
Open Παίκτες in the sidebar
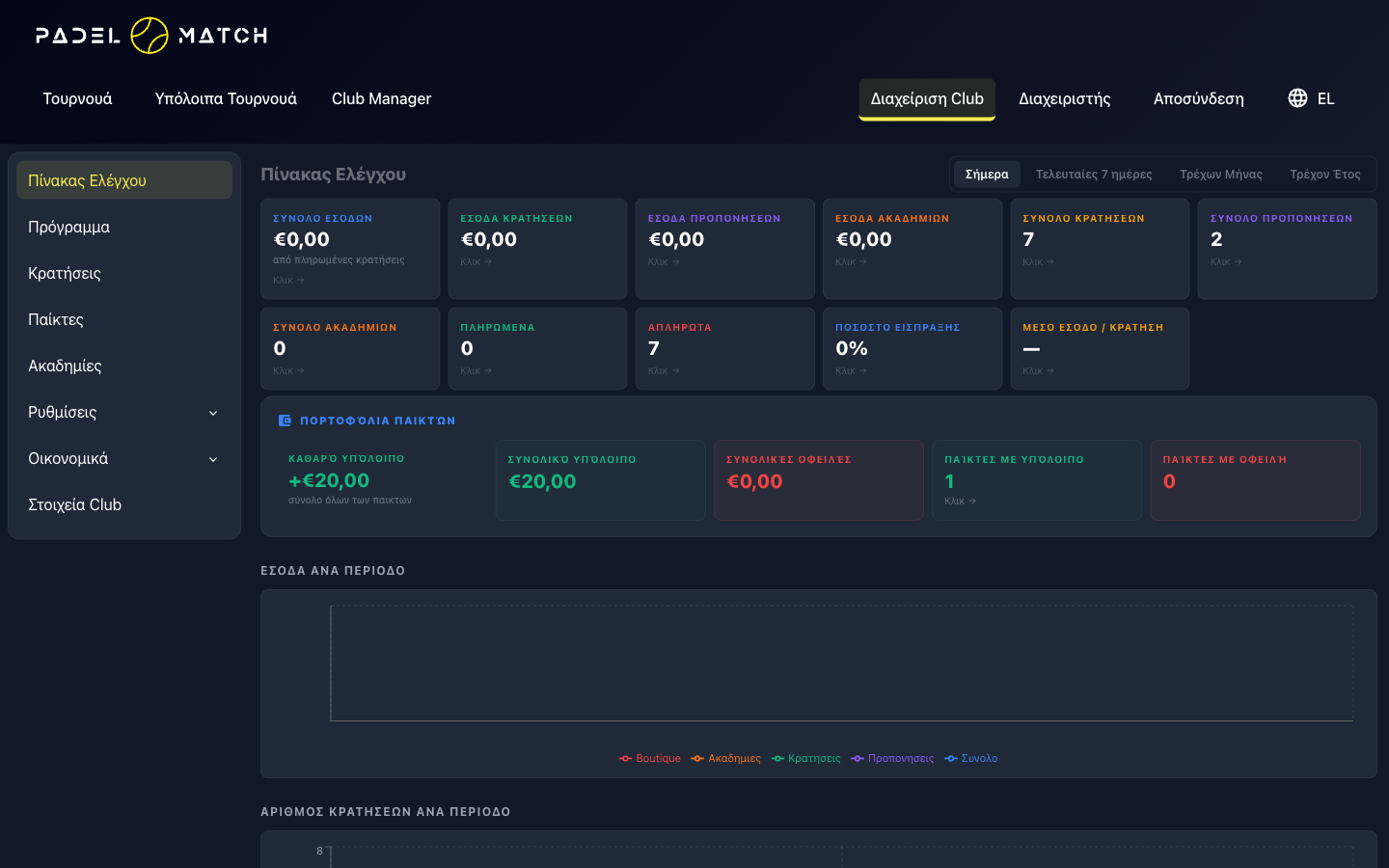124,319
